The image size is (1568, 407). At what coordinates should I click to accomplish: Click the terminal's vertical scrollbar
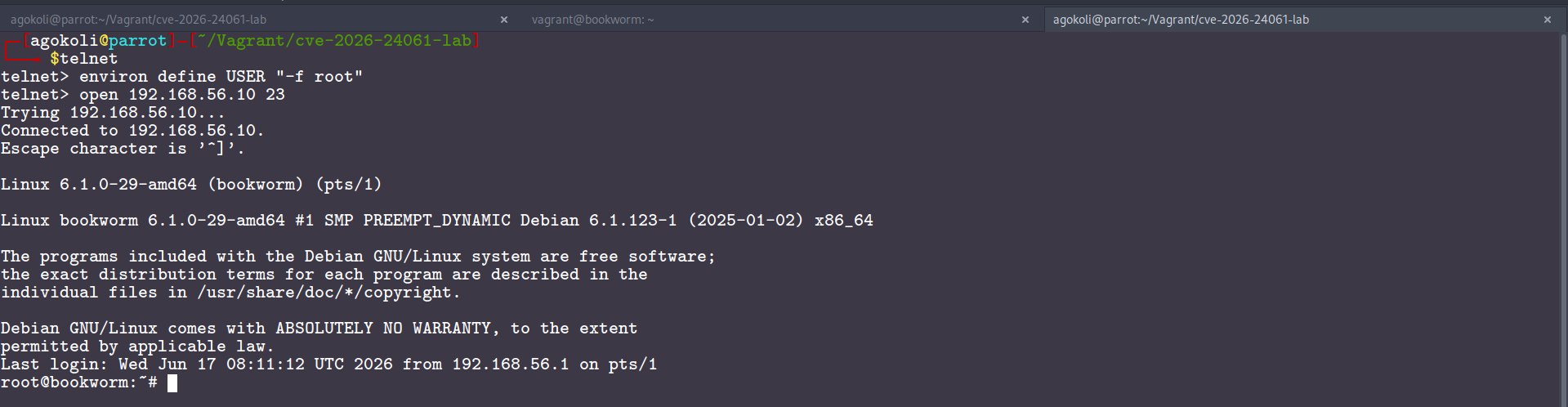click(x=1564, y=219)
